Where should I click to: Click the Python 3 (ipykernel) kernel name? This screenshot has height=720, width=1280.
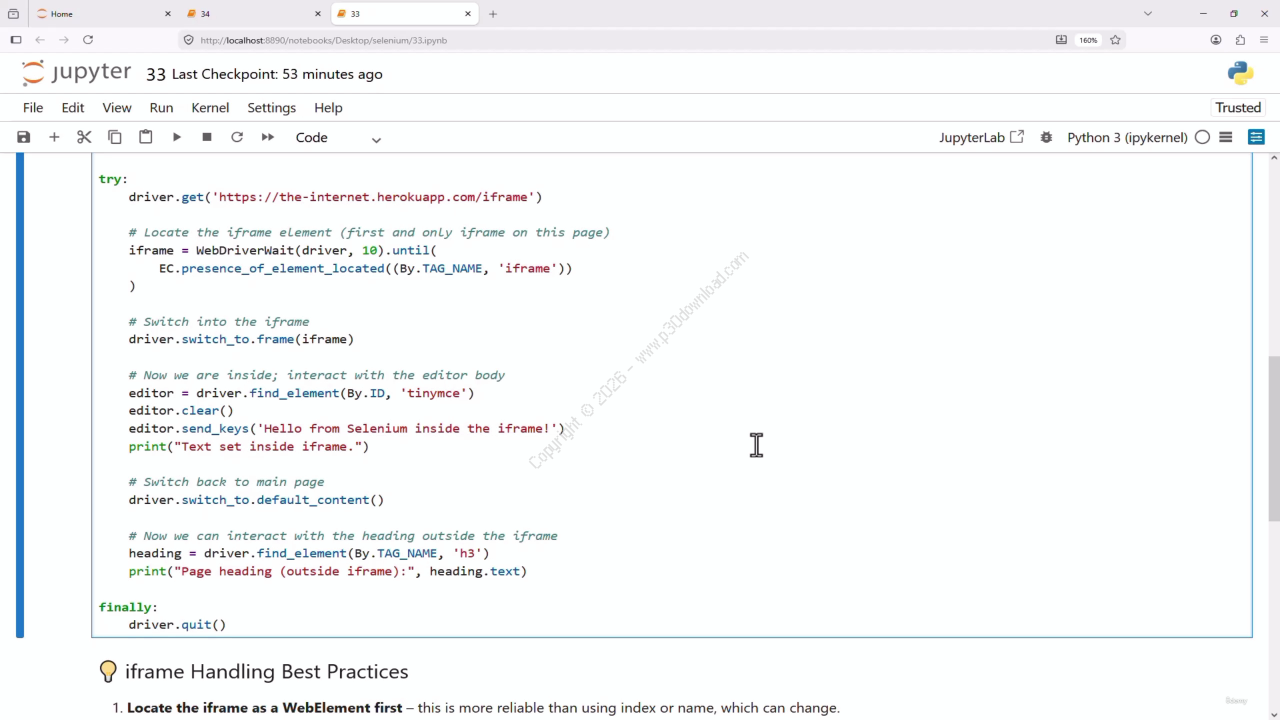pos(1127,138)
